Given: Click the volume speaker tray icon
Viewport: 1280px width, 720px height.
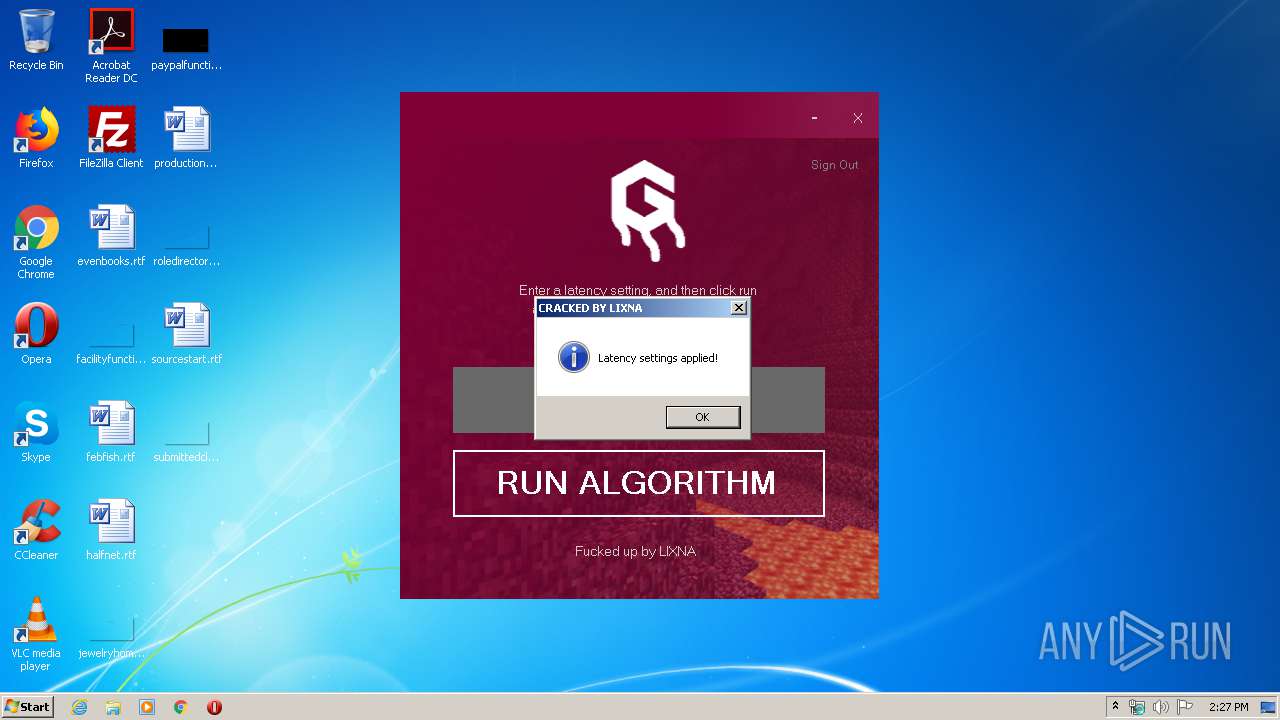Looking at the screenshot, I should 1160,707.
